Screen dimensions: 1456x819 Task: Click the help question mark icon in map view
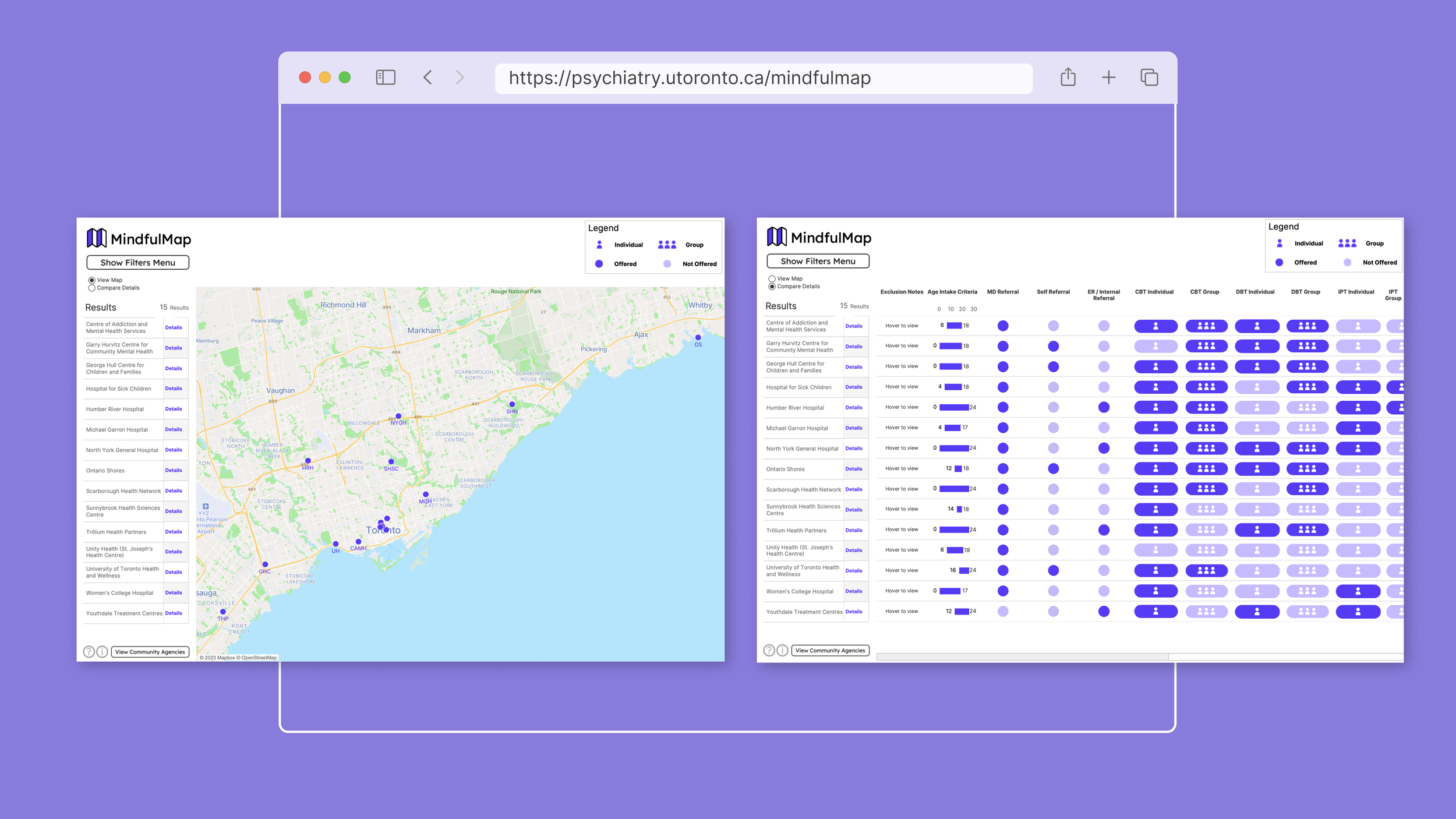coord(89,652)
